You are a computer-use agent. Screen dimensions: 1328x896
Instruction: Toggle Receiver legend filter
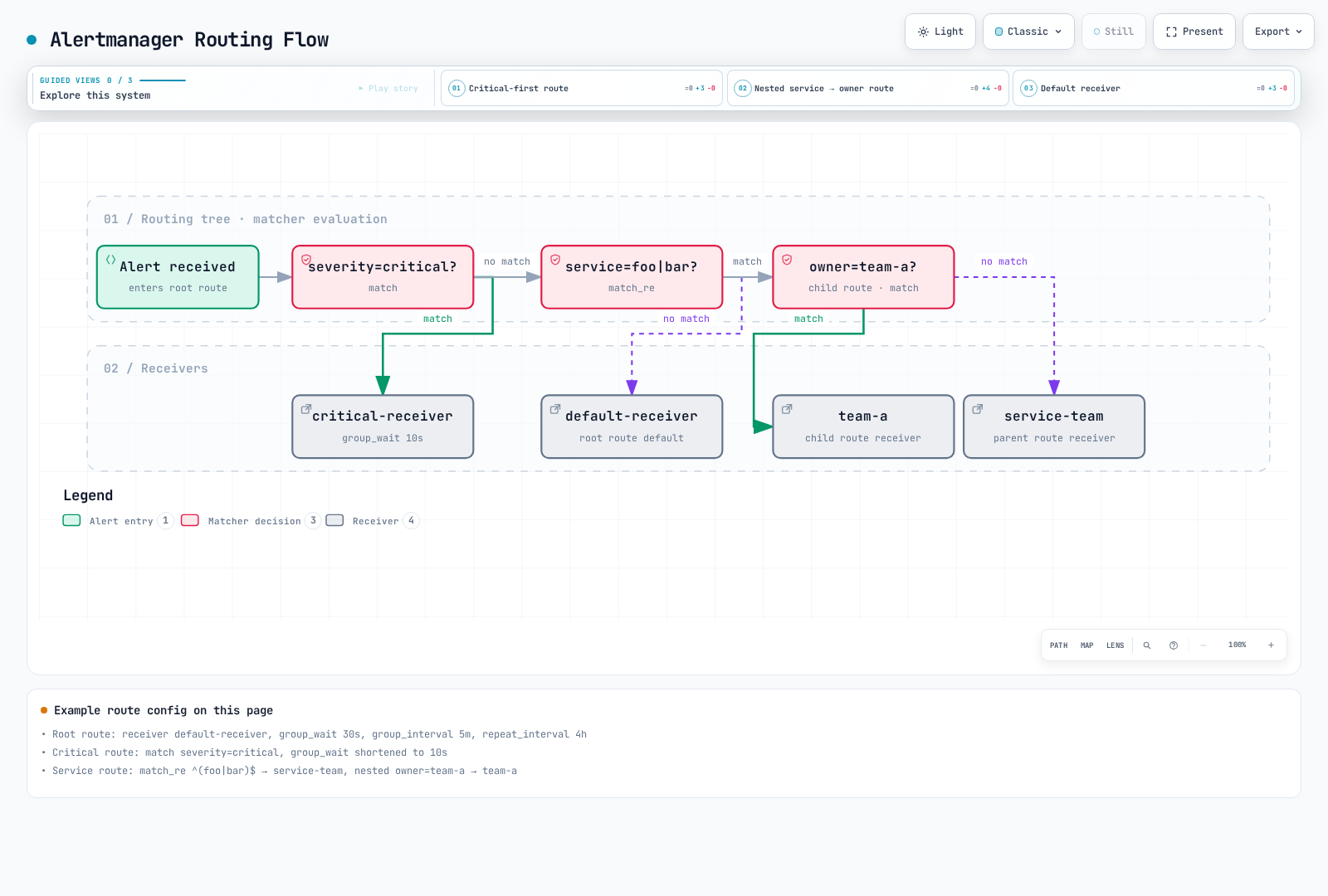tap(373, 521)
